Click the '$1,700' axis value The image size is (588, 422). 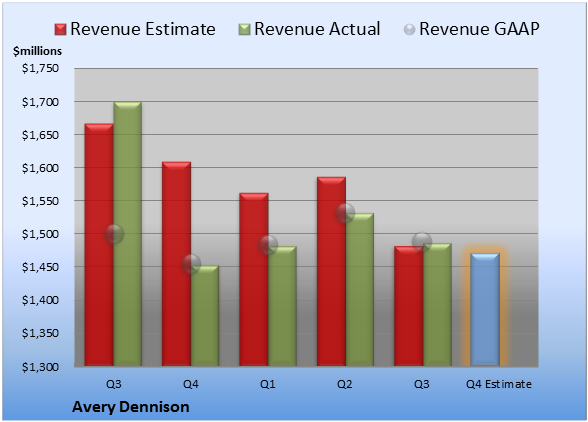(x=40, y=102)
